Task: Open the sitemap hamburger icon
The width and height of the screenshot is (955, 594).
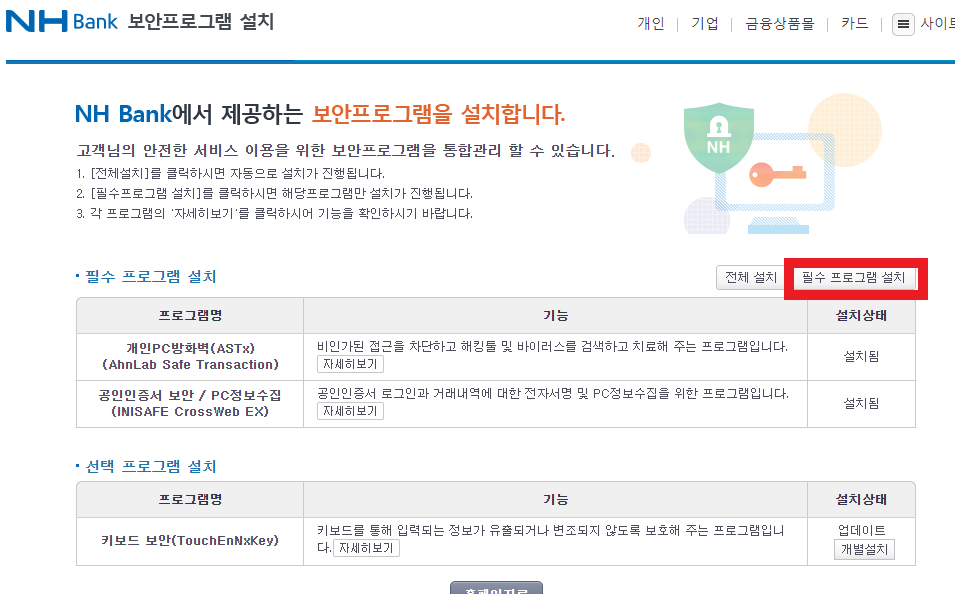Action: (x=903, y=23)
